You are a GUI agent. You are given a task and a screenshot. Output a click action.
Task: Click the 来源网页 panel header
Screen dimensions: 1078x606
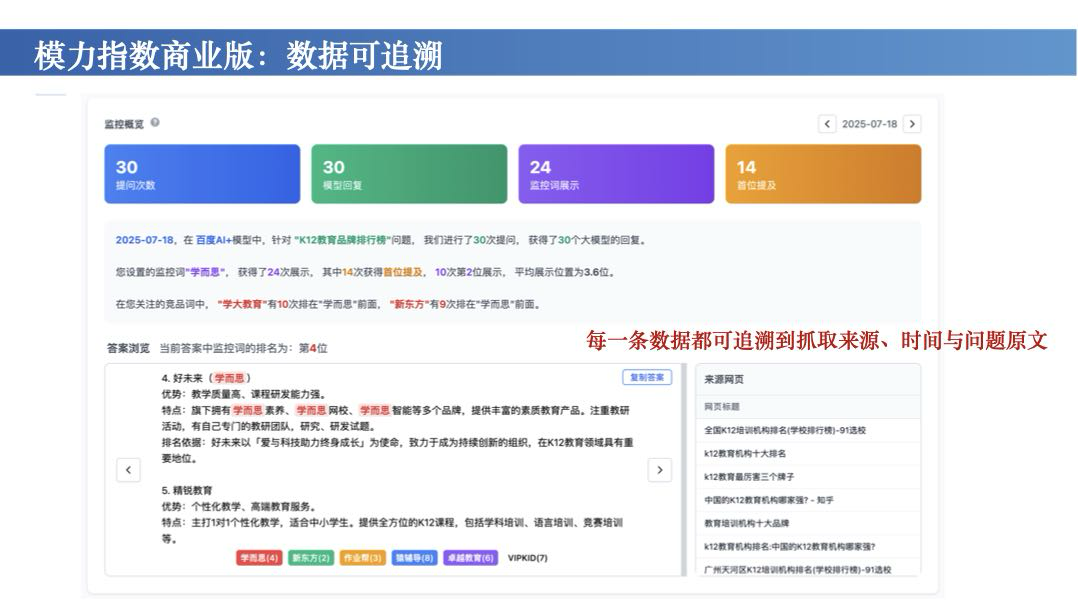point(808,379)
